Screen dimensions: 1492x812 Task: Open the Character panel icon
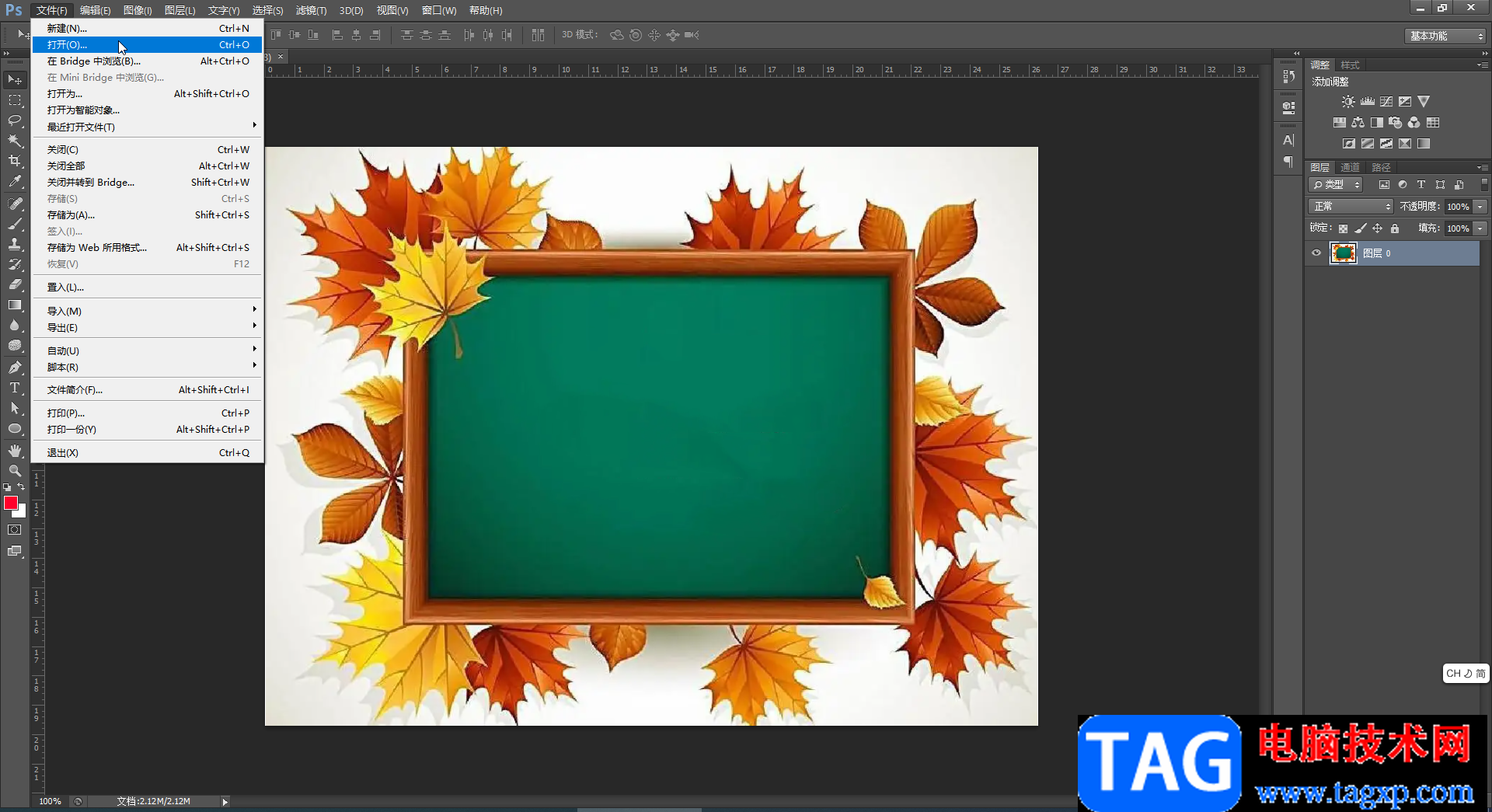point(1288,141)
